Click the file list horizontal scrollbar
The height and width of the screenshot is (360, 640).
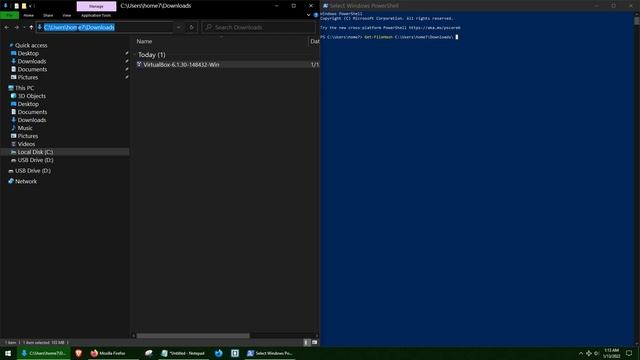193,336
